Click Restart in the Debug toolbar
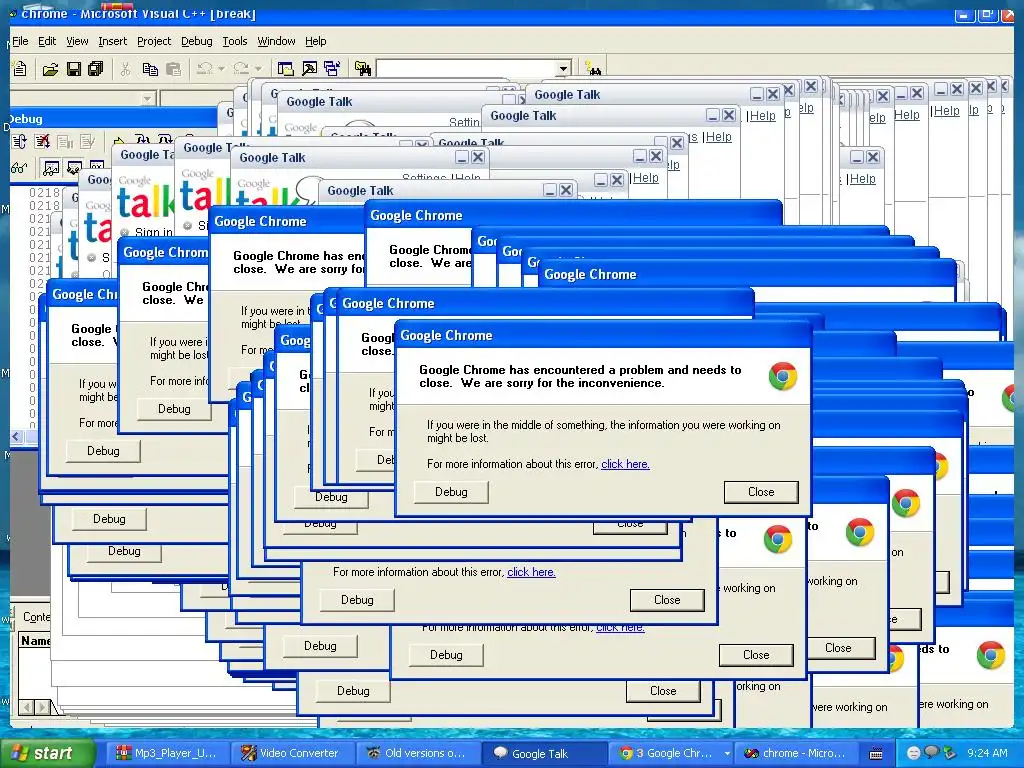The height and width of the screenshot is (768, 1024). click(19, 141)
